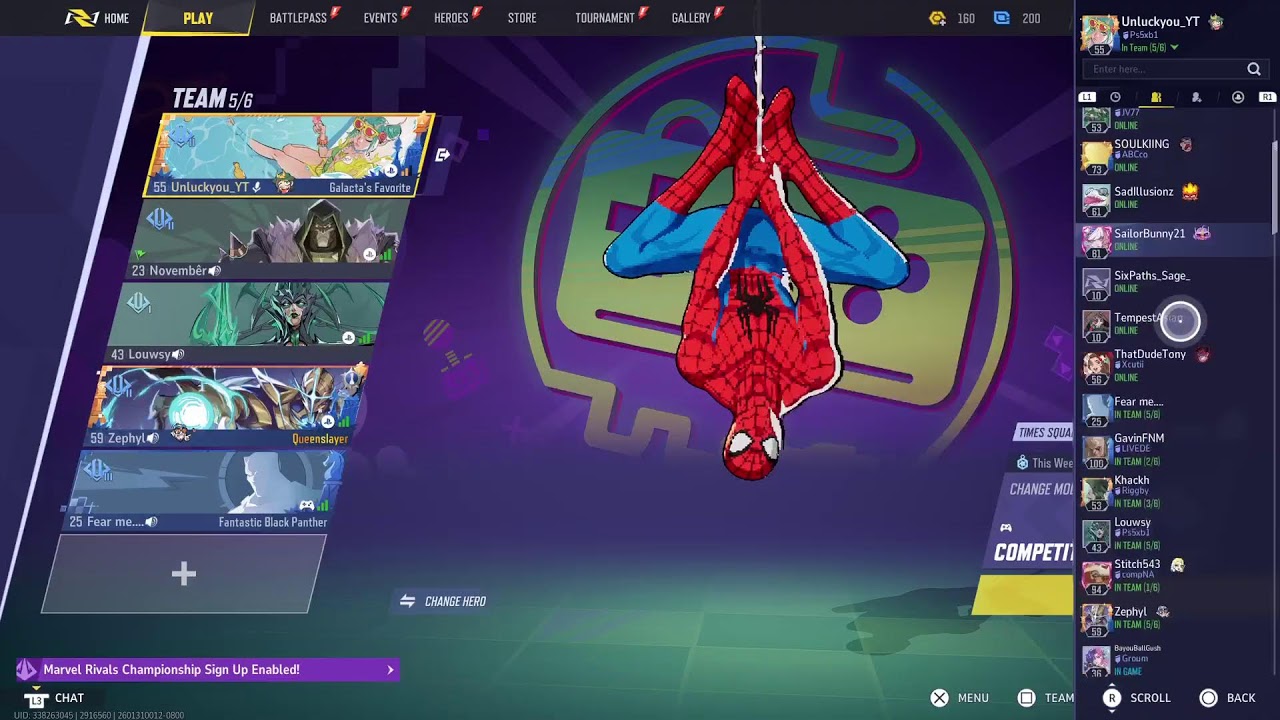Click the yellow start match button

click(1024, 595)
